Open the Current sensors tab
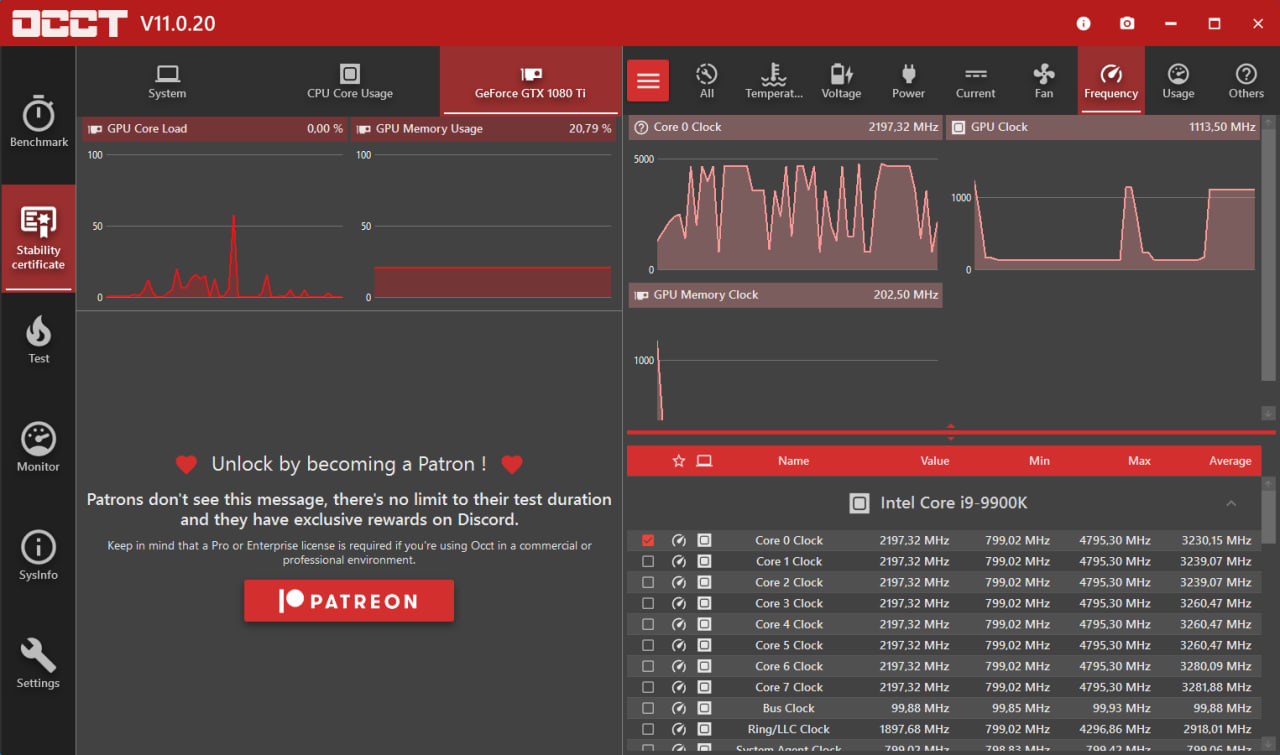Image resolution: width=1280 pixels, height=755 pixels. pyautogui.click(x=976, y=81)
